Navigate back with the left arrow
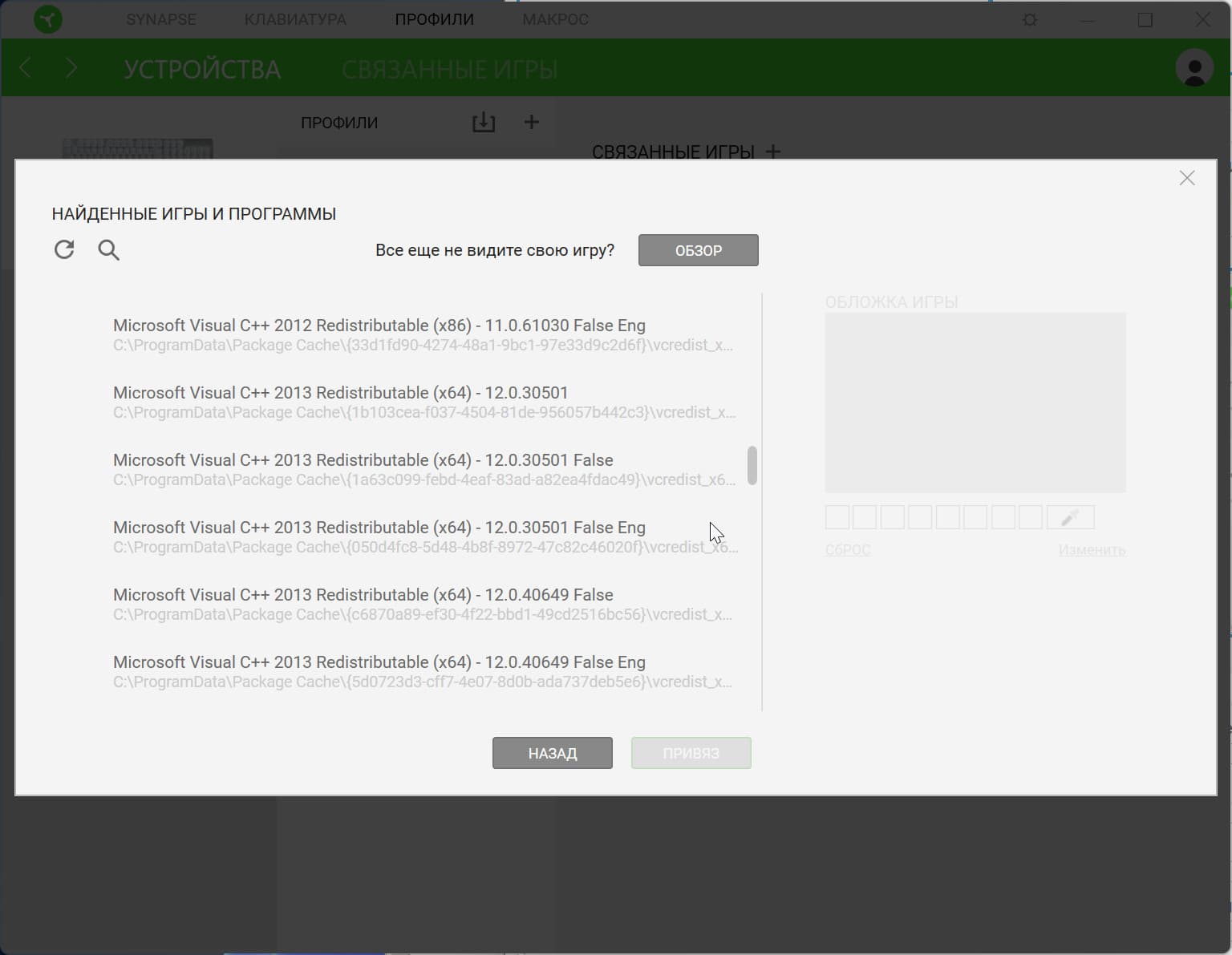The width and height of the screenshot is (1232, 955). pos(26,68)
